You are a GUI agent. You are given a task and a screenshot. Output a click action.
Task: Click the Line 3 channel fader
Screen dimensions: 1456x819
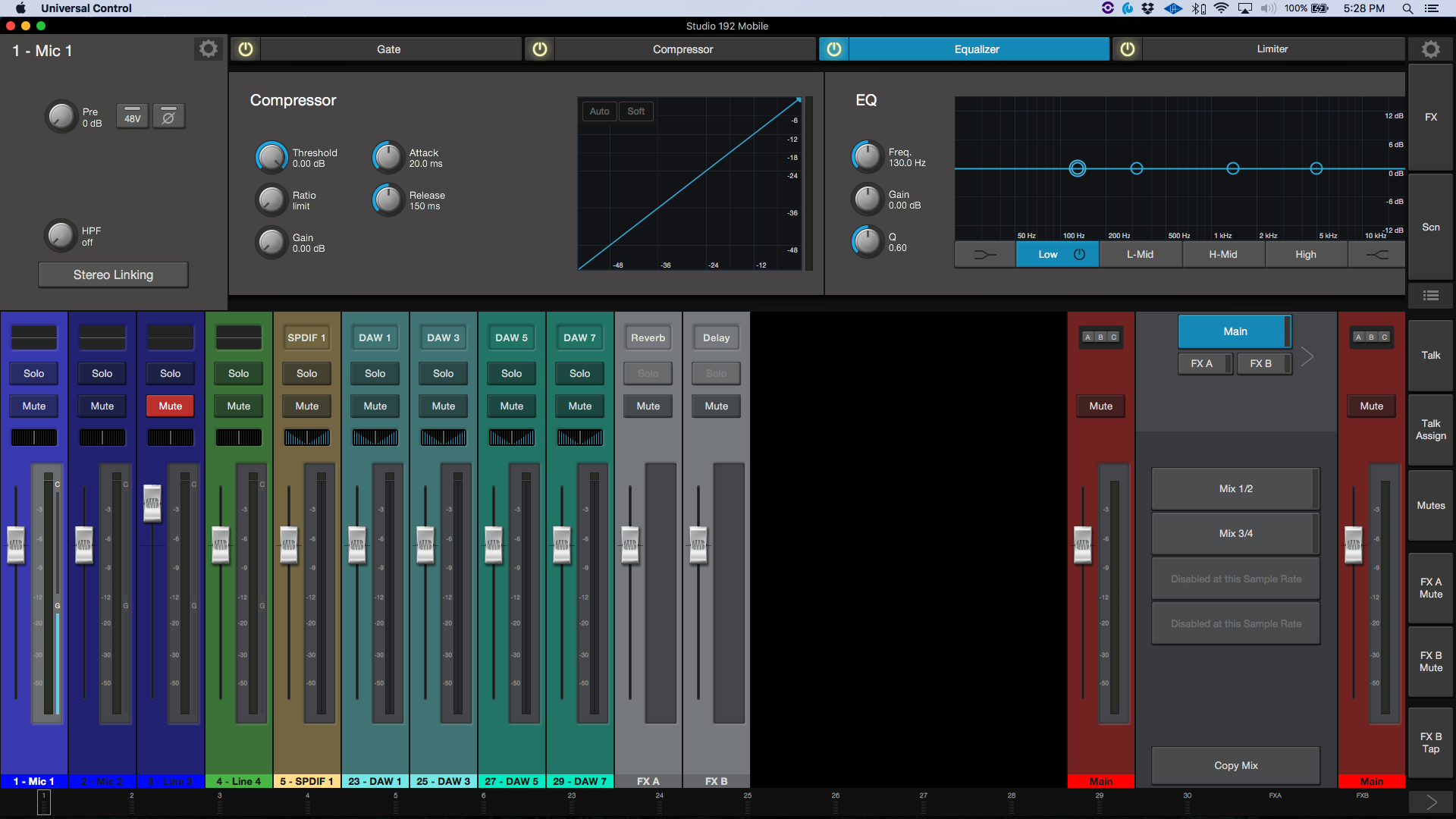[152, 503]
